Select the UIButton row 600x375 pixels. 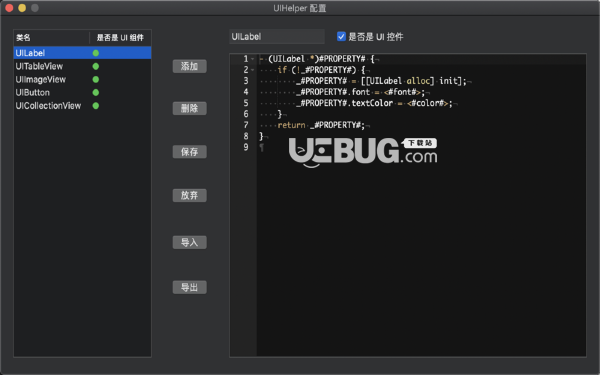pos(82,93)
